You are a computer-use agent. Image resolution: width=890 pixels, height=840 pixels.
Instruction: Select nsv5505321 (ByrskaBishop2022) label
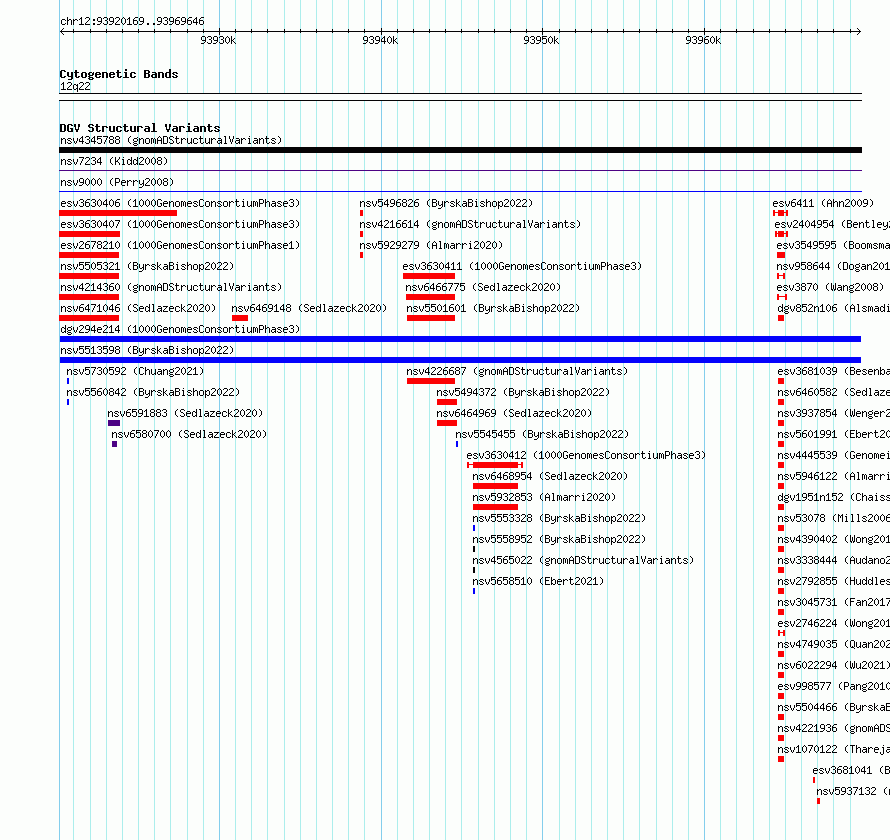[147, 266]
